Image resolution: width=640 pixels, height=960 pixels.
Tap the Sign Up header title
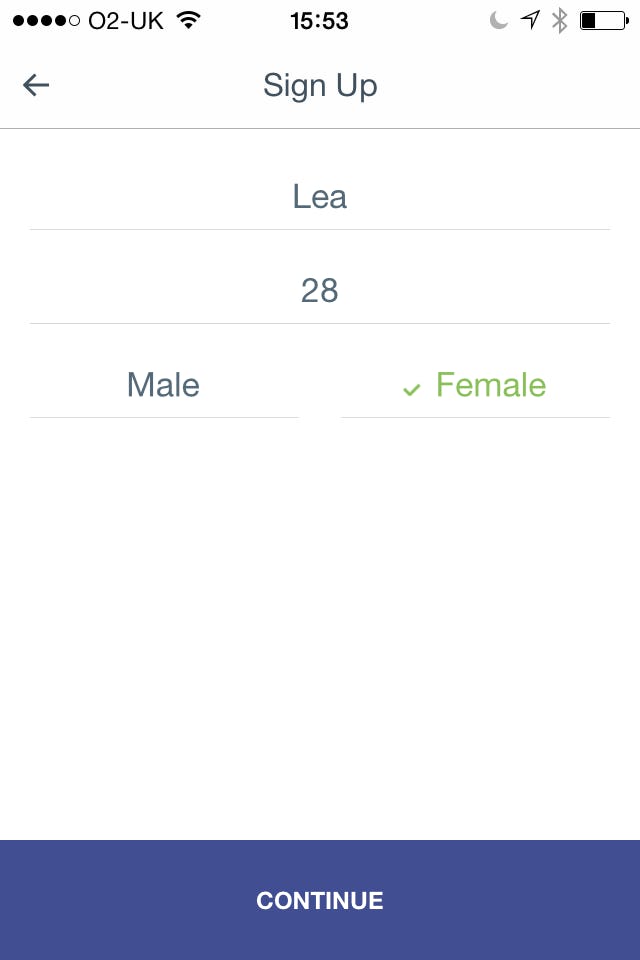[x=320, y=85]
